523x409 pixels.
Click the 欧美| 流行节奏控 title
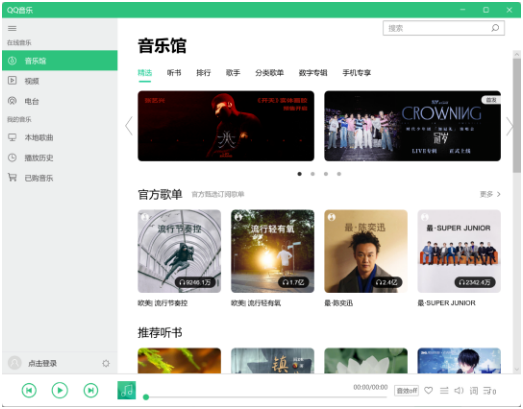click(163, 303)
